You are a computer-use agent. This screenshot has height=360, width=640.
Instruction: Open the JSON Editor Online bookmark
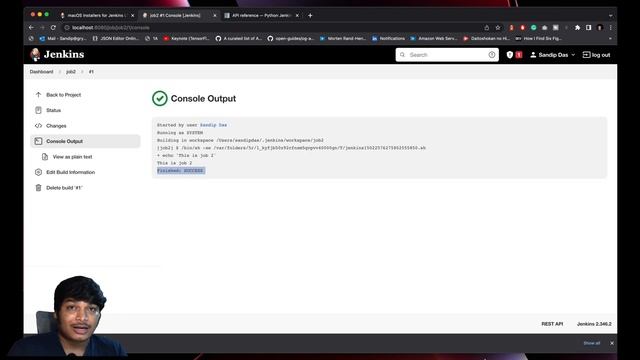[116, 38]
